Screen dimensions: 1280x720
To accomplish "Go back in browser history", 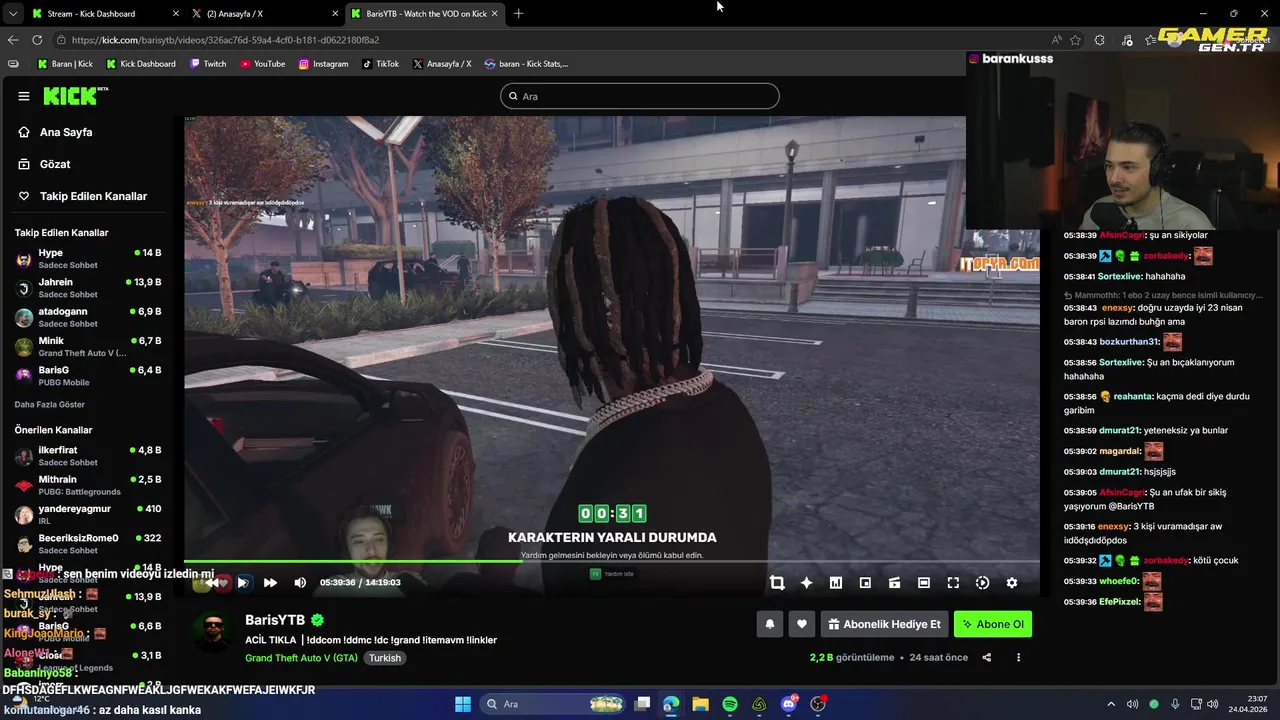I will [13, 40].
